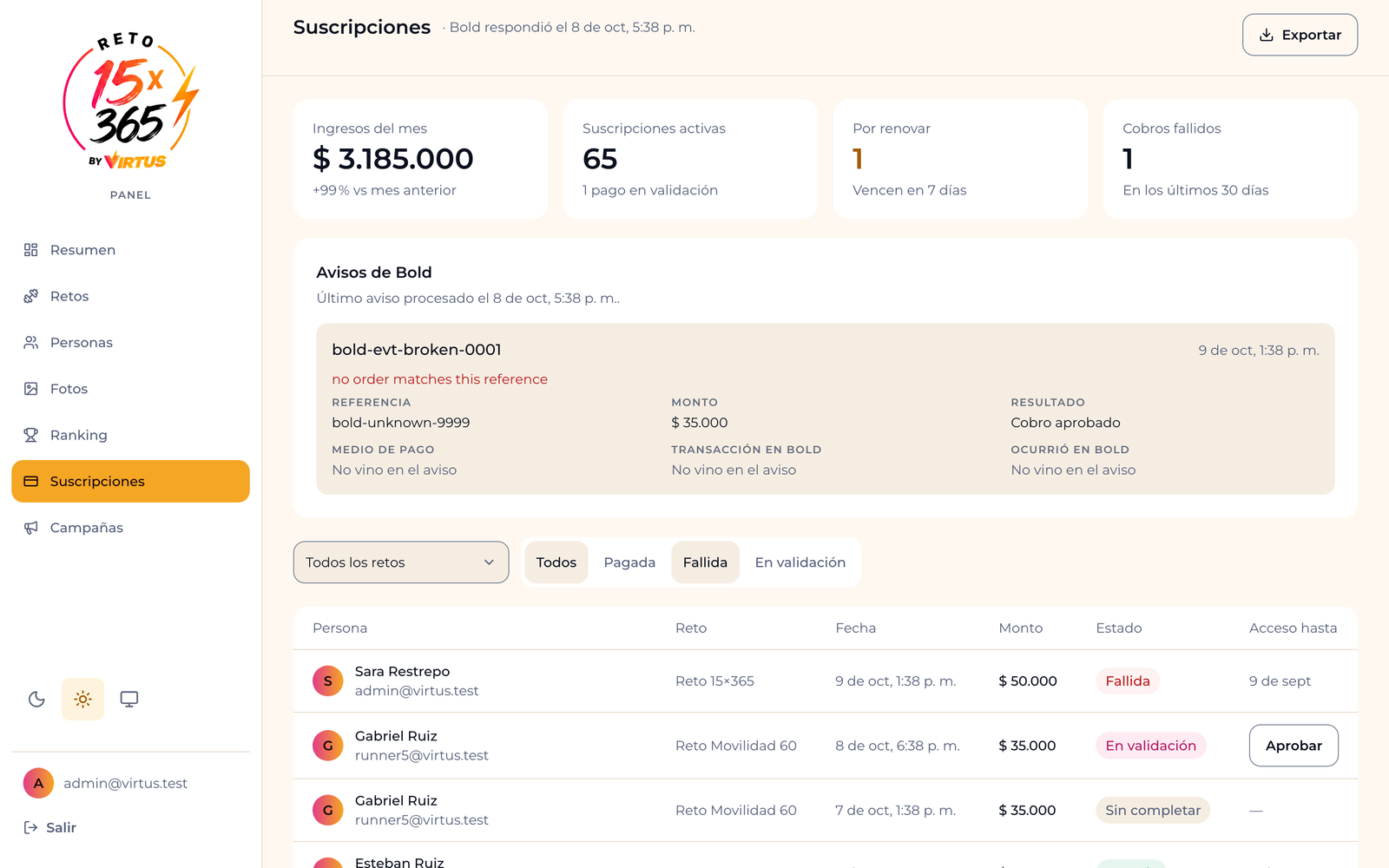Filter subscriptions by En validación

click(800, 562)
